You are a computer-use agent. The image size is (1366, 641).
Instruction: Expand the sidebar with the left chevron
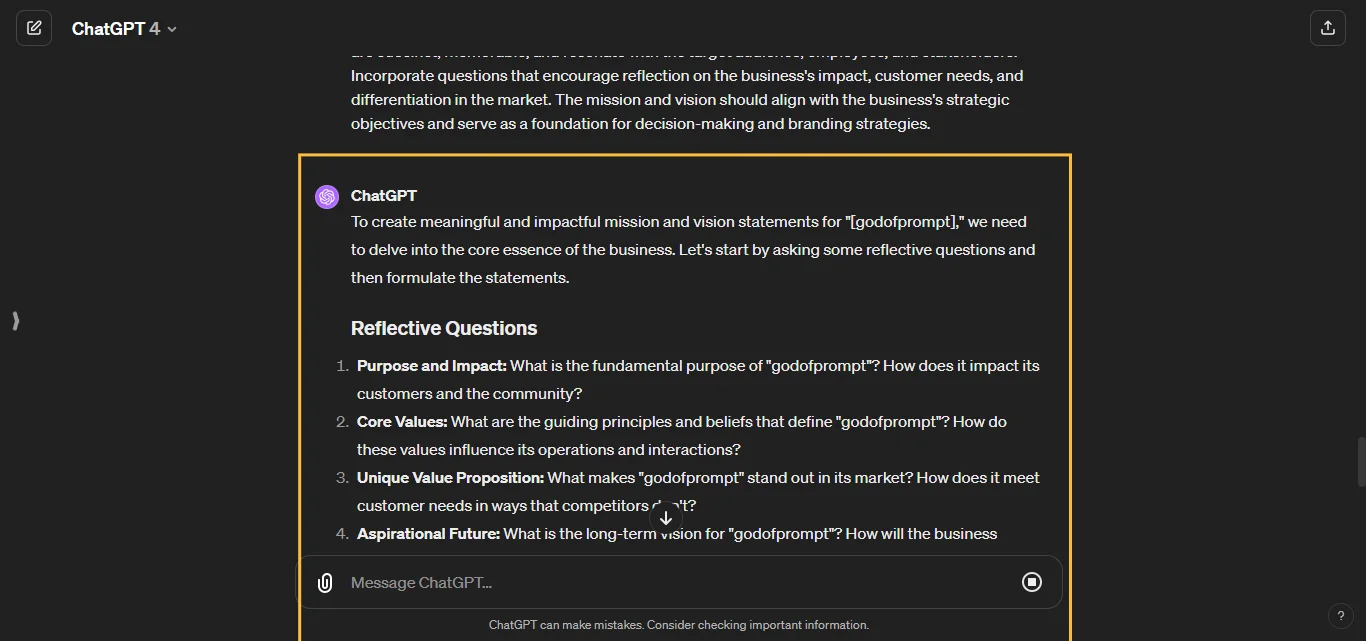point(15,321)
